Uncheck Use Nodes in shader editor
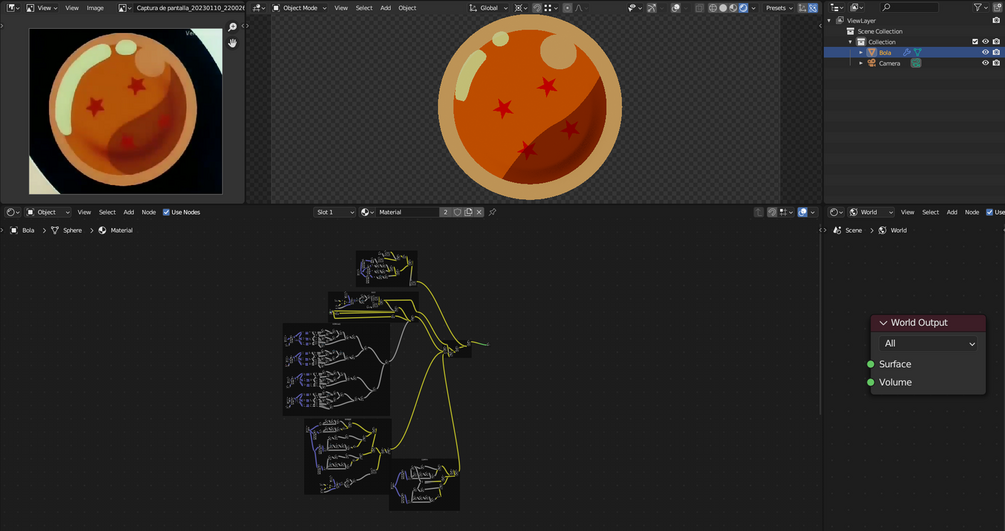 [167, 212]
